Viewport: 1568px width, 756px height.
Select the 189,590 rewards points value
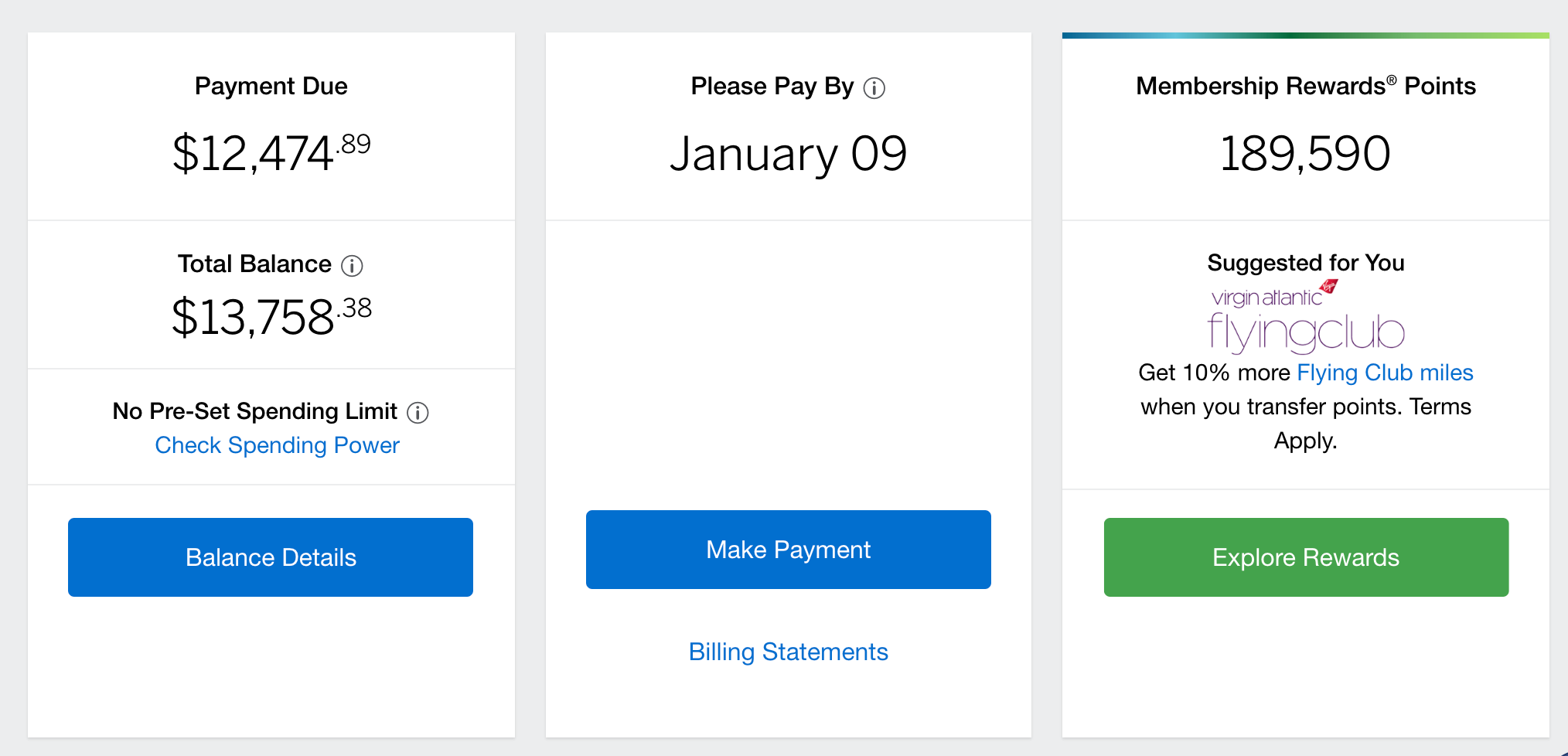pyautogui.click(x=1304, y=154)
